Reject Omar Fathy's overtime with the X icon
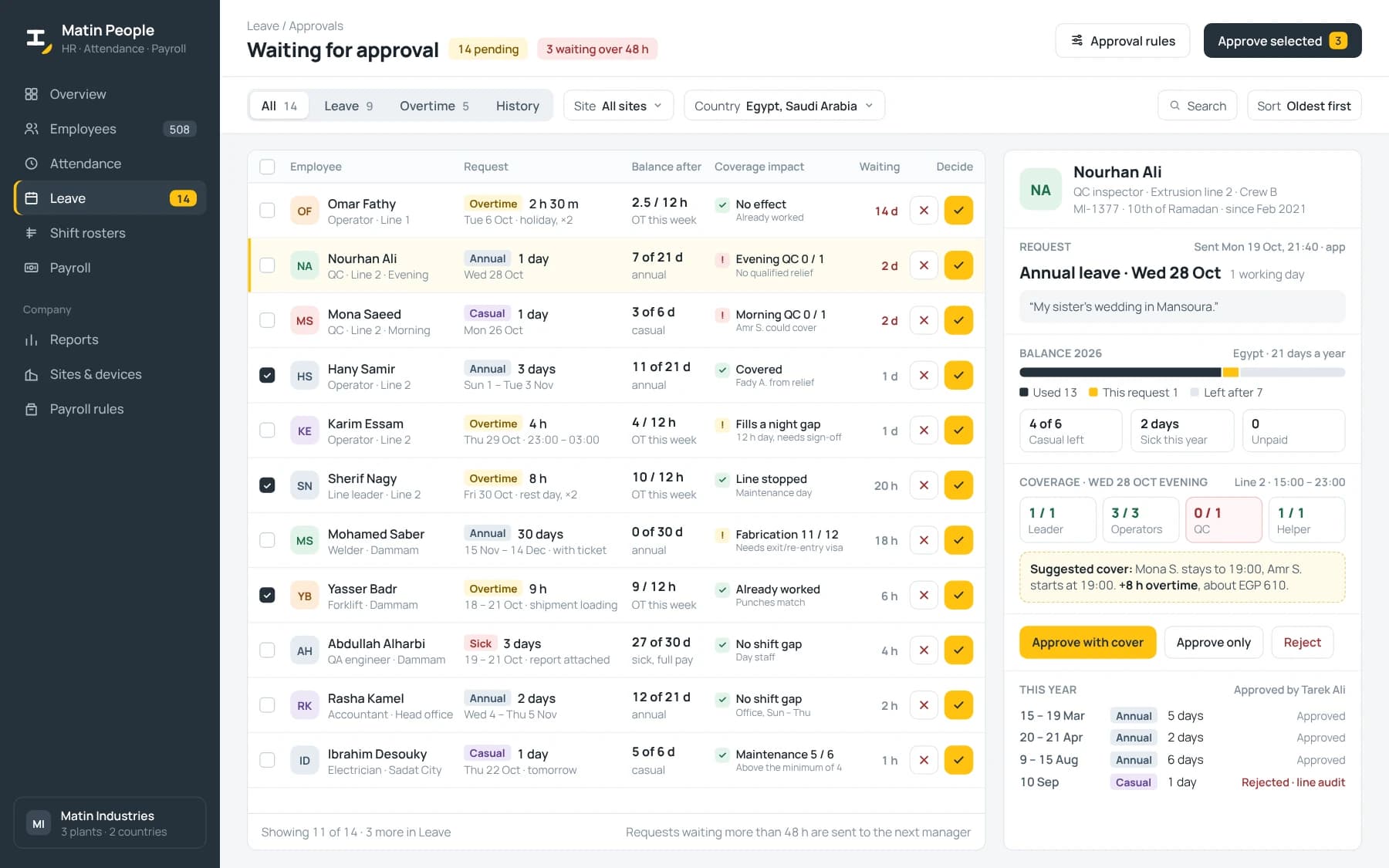The height and width of the screenshot is (868, 1389). coord(924,211)
